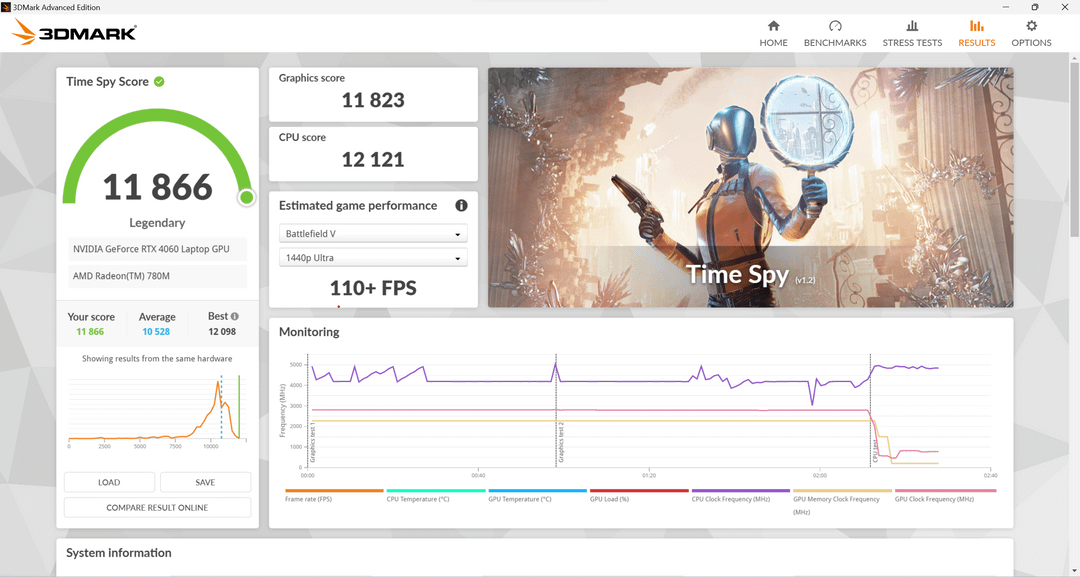Click the Home house icon

pyautogui.click(x=773, y=26)
